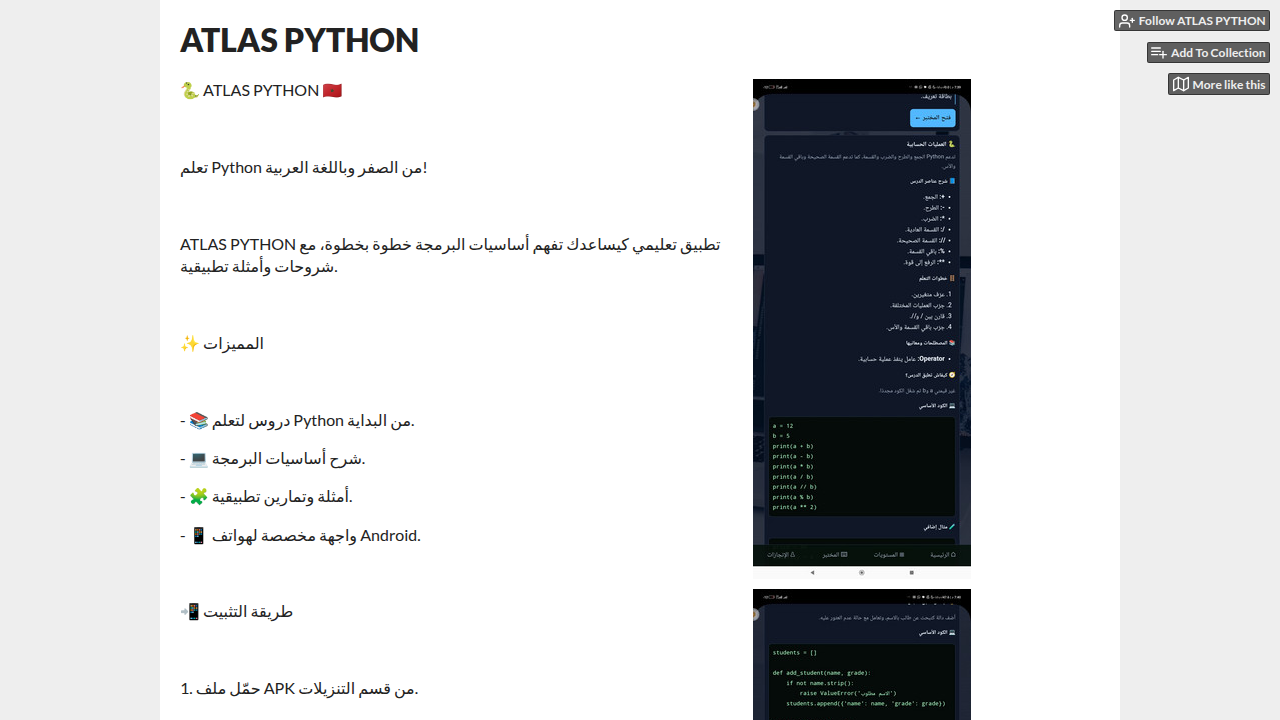Screen dimensions: 1280x720
Task: Click the text "تعلم Python من الصفر وباللغة العربية!"
Action: [x=304, y=167]
